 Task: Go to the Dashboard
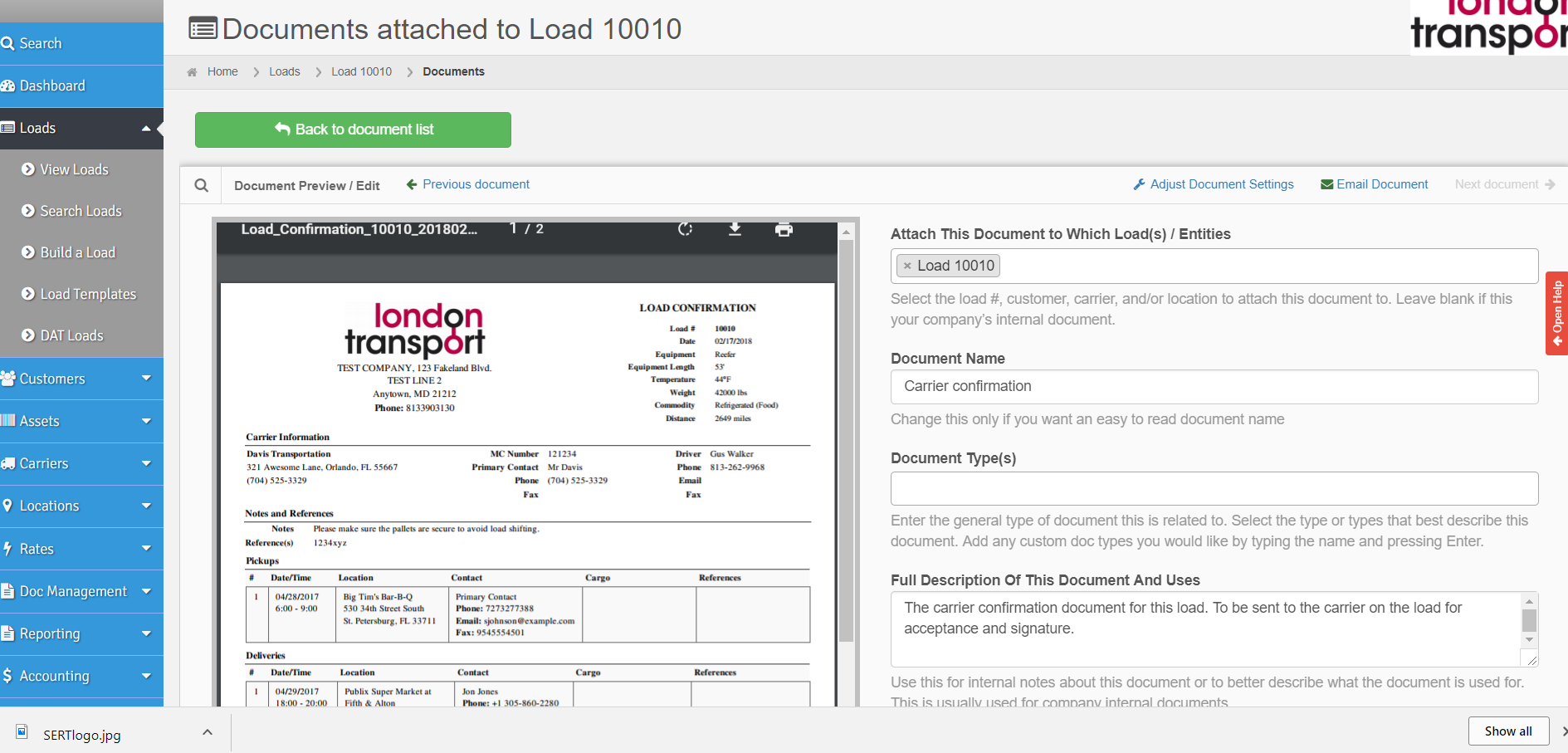(x=51, y=86)
